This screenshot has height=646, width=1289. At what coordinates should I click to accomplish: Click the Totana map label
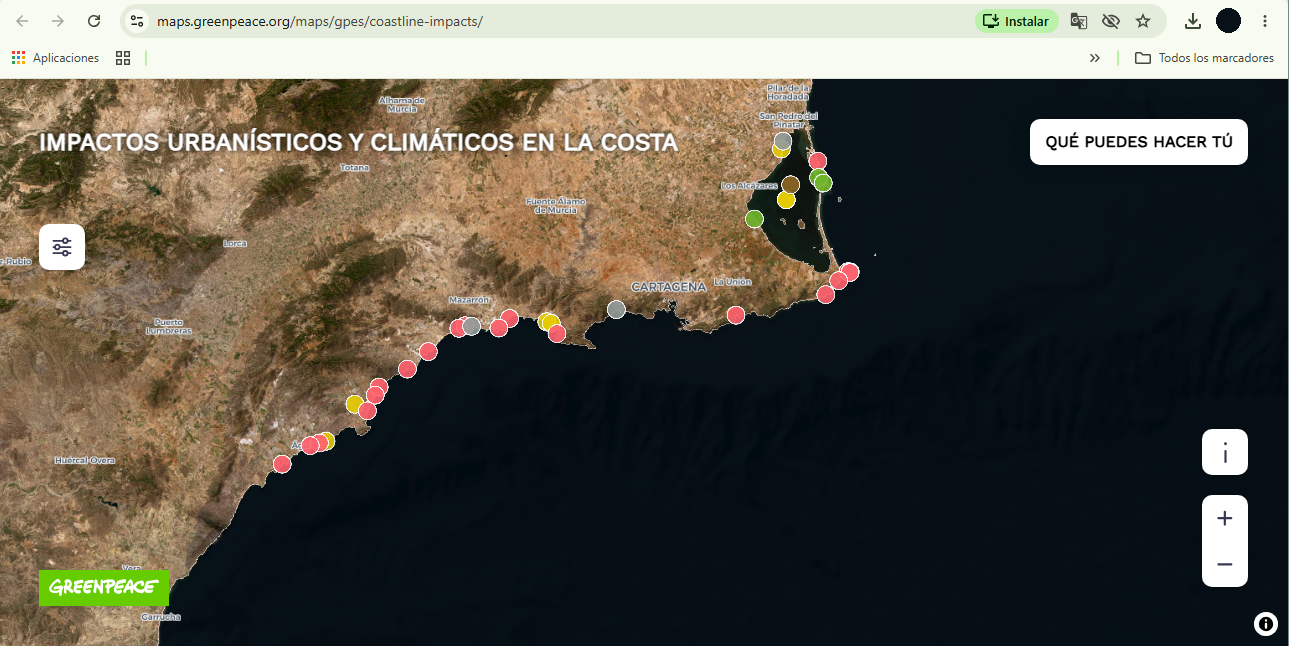point(354,168)
